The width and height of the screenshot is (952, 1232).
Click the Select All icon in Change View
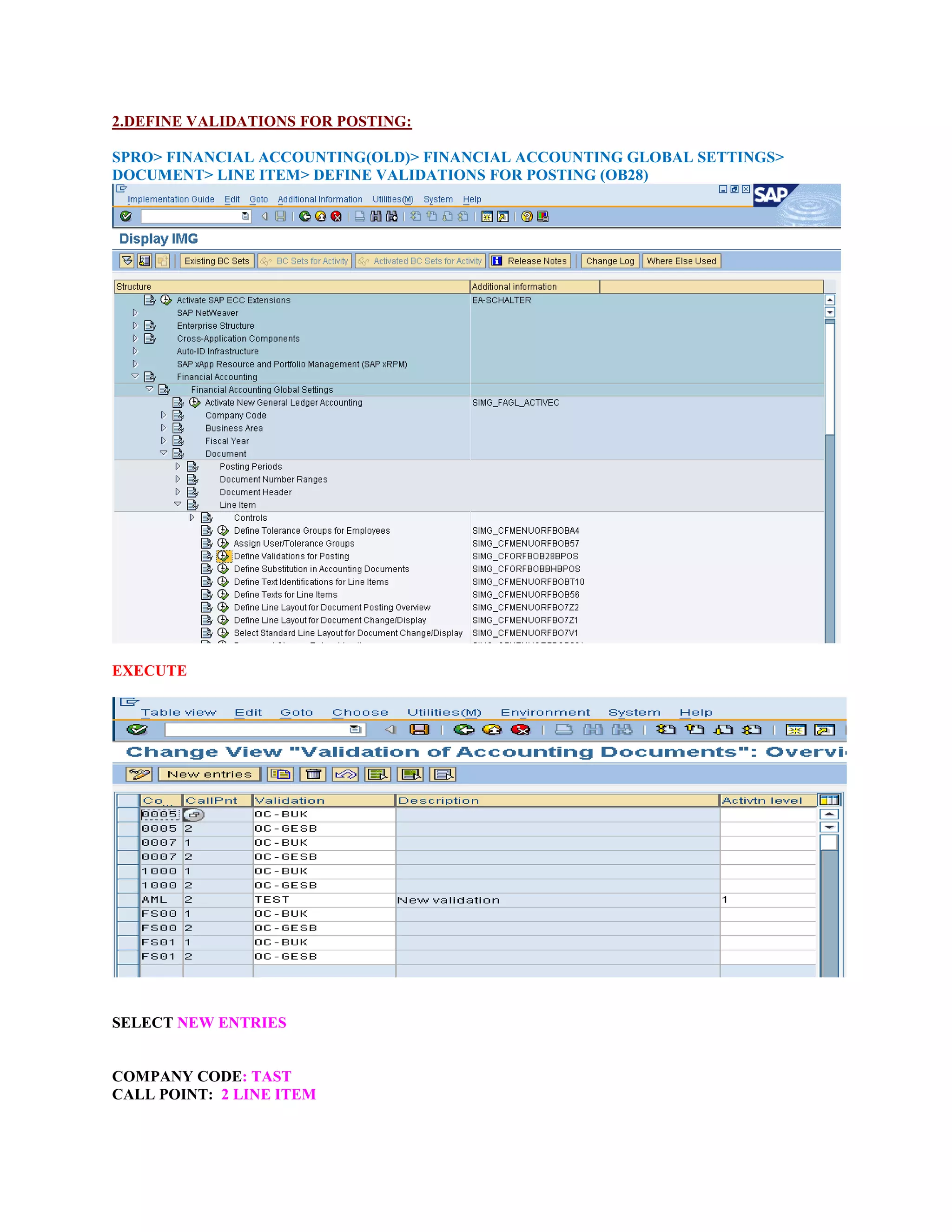pyautogui.click(x=378, y=774)
